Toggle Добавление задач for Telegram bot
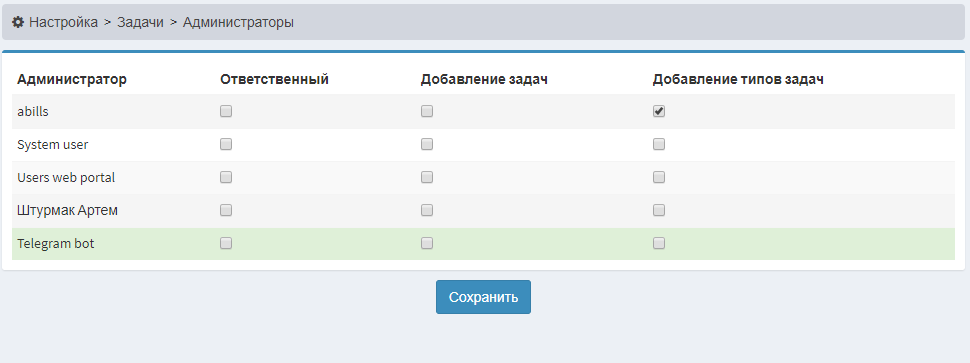The width and height of the screenshot is (970, 363). tap(427, 244)
